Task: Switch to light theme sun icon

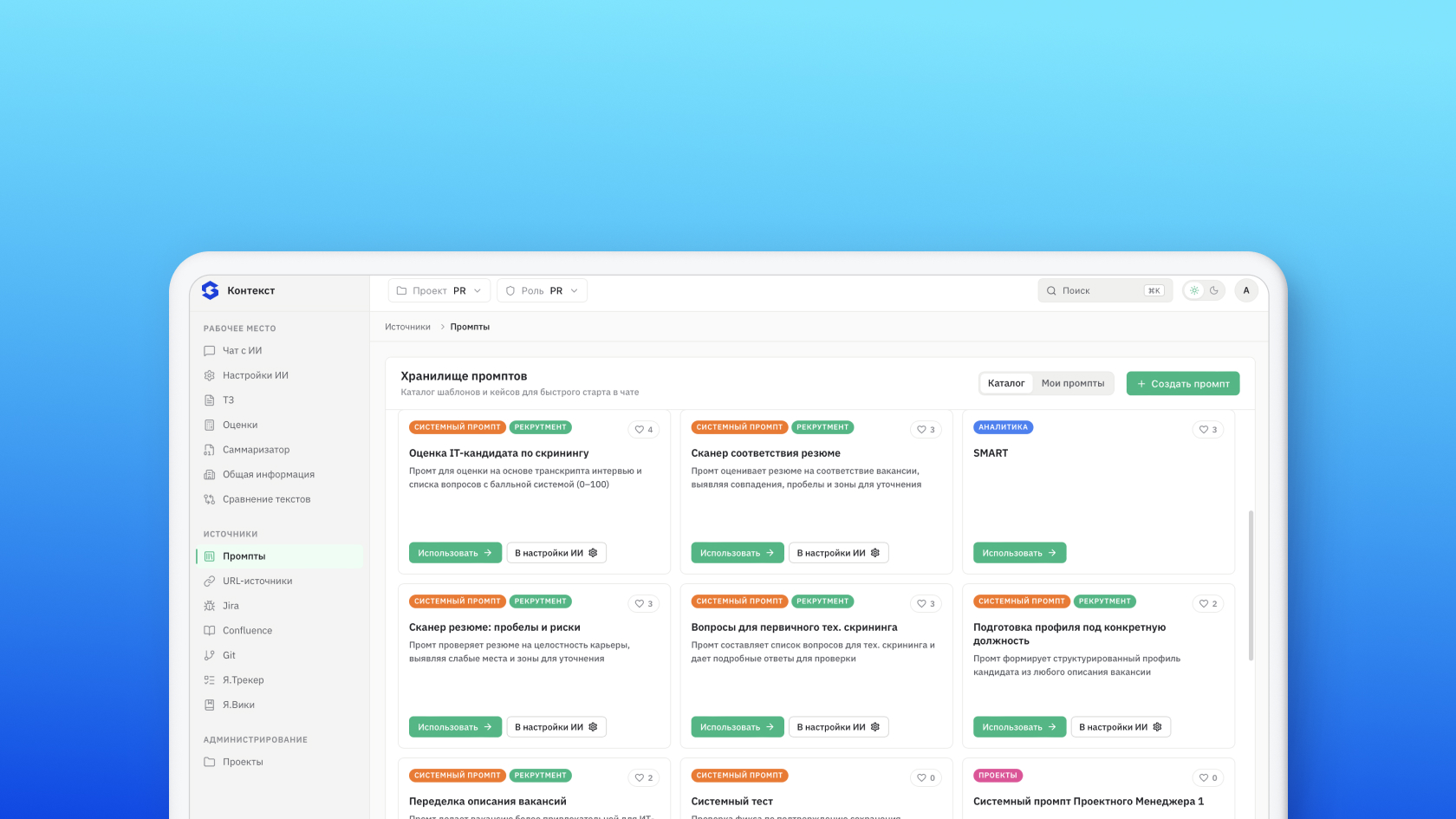Action: 1194,290
